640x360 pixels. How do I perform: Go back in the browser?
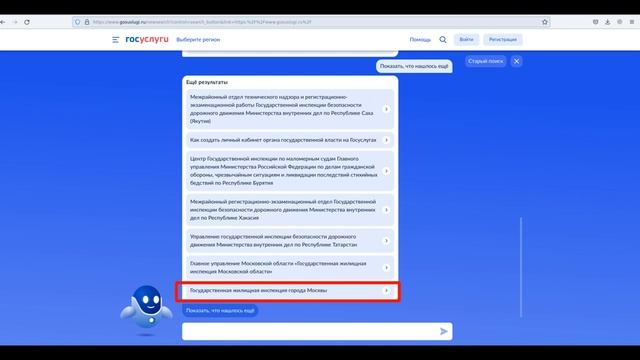(3, 22)
